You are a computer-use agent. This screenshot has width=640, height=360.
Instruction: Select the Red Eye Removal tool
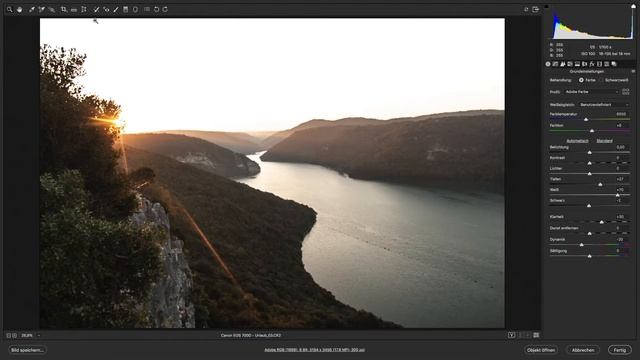click(106, 9)
